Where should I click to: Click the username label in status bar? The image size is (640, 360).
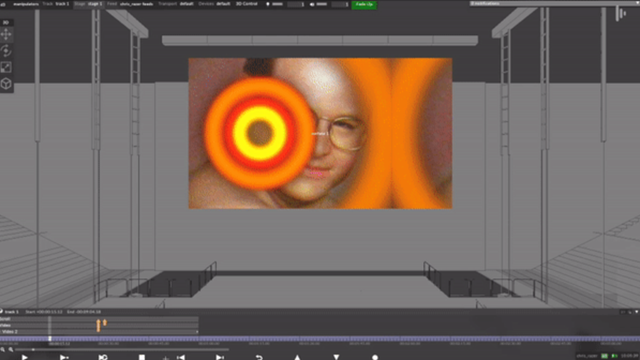[587, 356]
